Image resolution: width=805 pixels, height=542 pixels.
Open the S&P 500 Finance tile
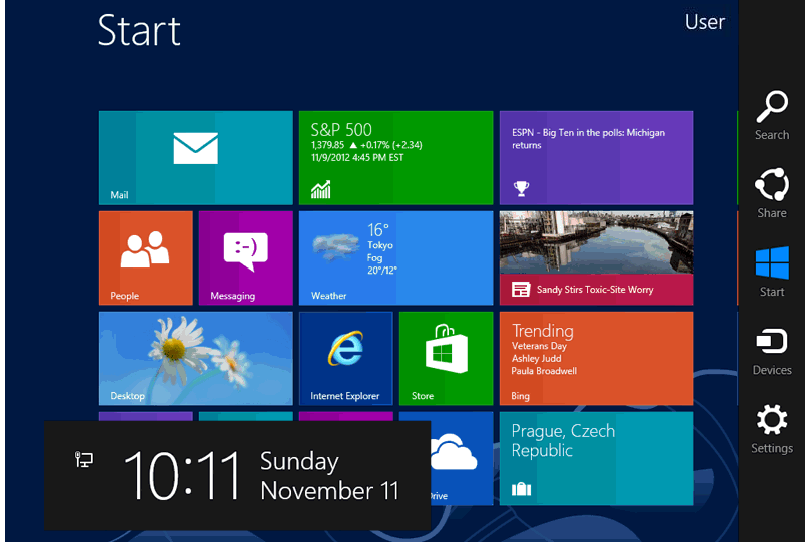point(396,158)
